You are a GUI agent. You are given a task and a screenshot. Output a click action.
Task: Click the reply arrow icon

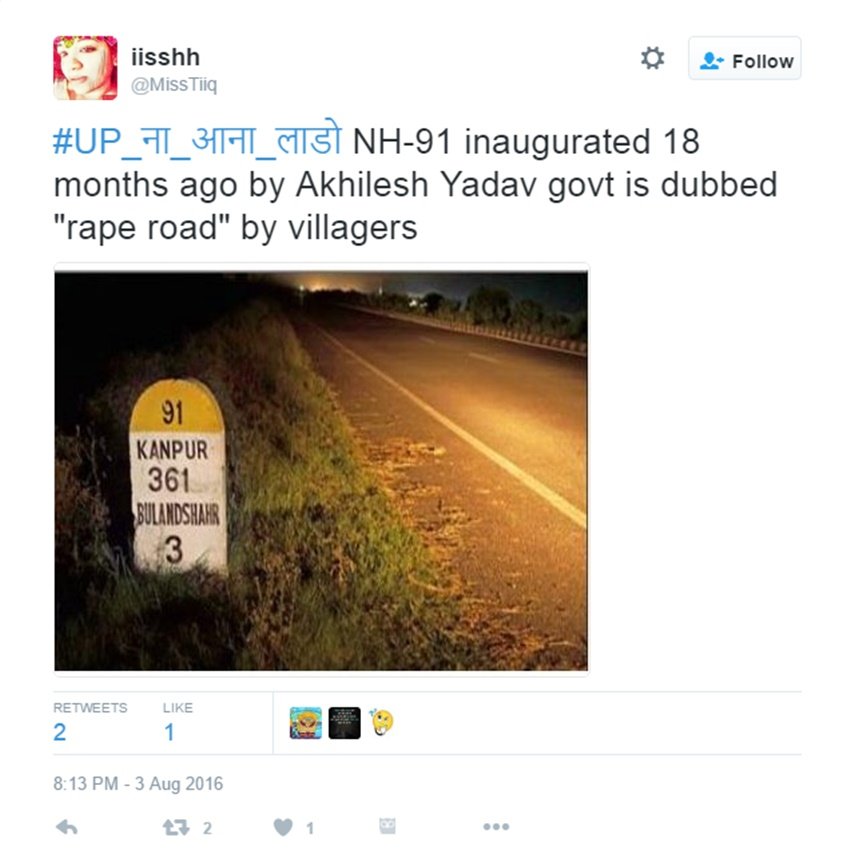click(x=67, y=827)
